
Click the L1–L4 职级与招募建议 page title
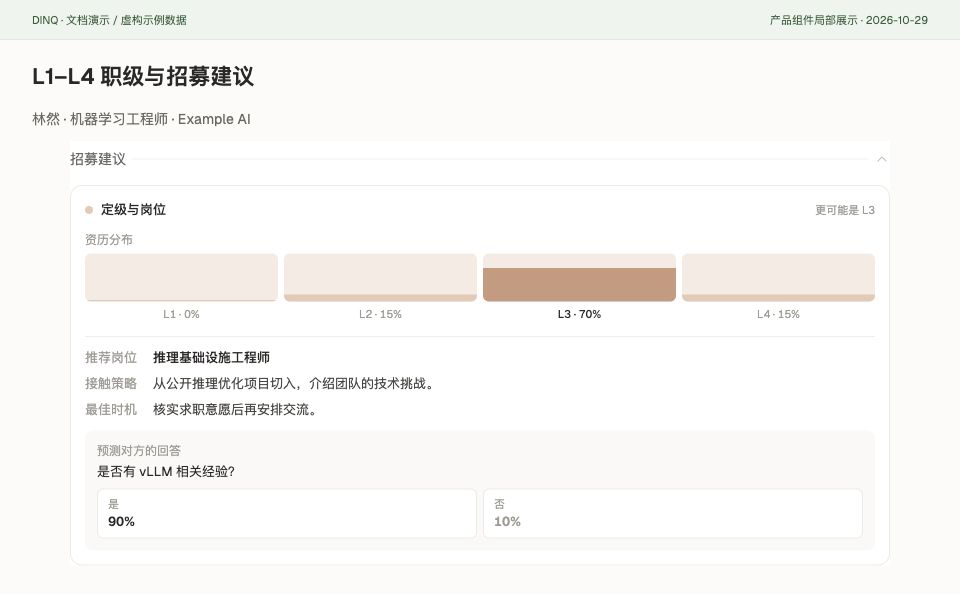[x=143, y=77]
